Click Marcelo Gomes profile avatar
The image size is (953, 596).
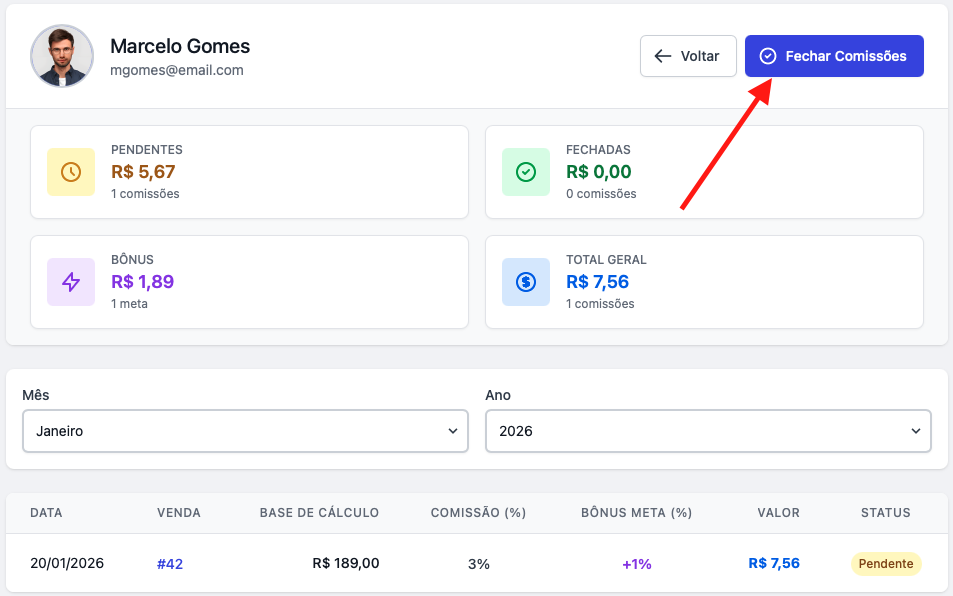[x=62, y=56]
